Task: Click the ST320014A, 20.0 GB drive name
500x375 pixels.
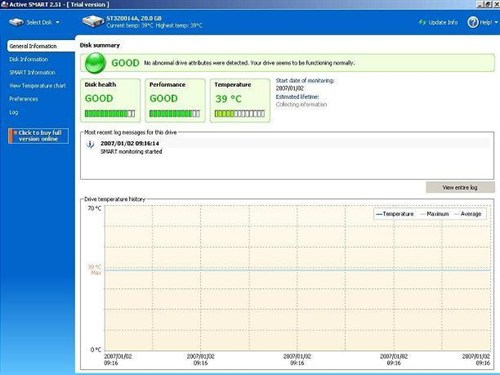Action: (134, 18)
